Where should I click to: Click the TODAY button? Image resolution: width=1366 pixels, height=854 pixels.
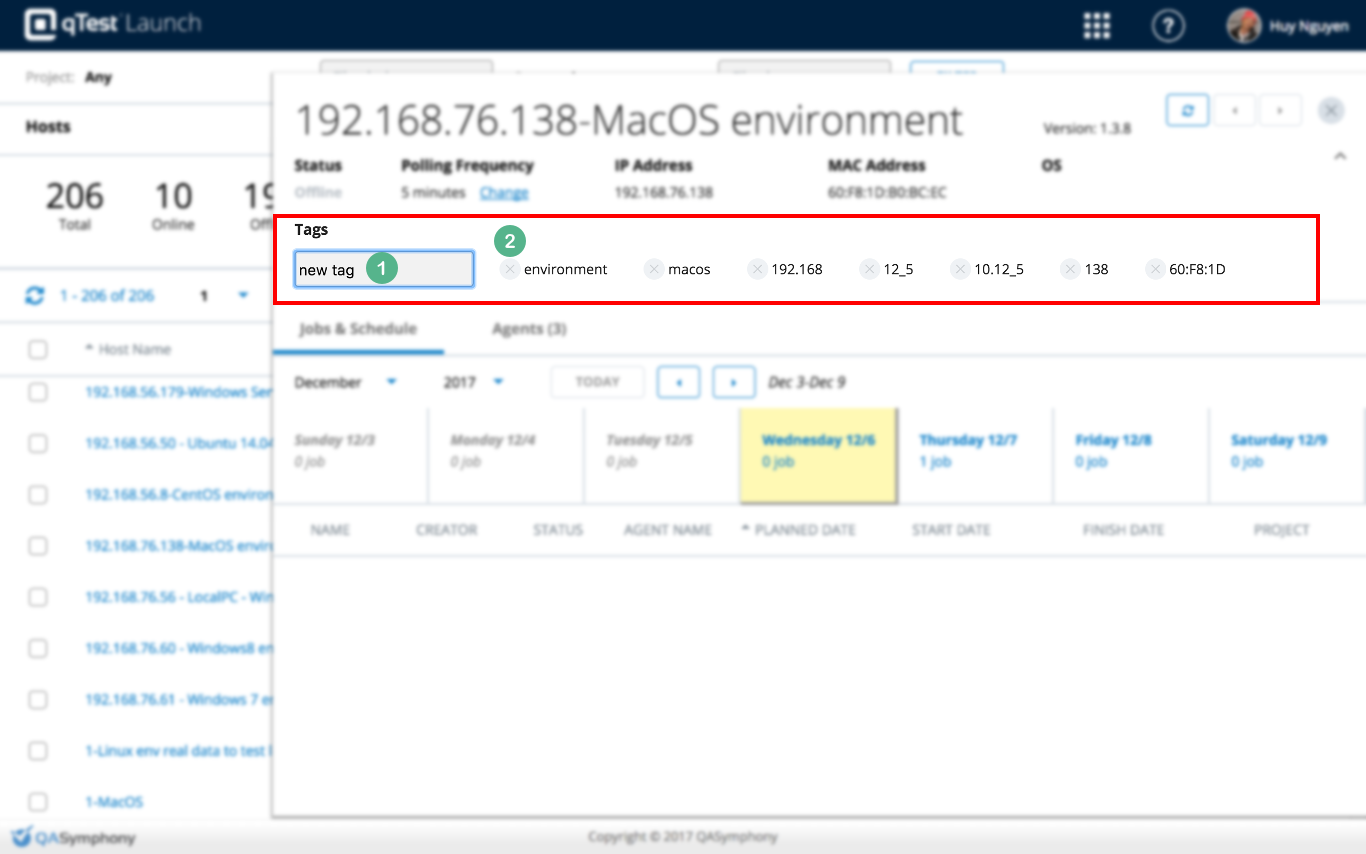click(598, 382)
